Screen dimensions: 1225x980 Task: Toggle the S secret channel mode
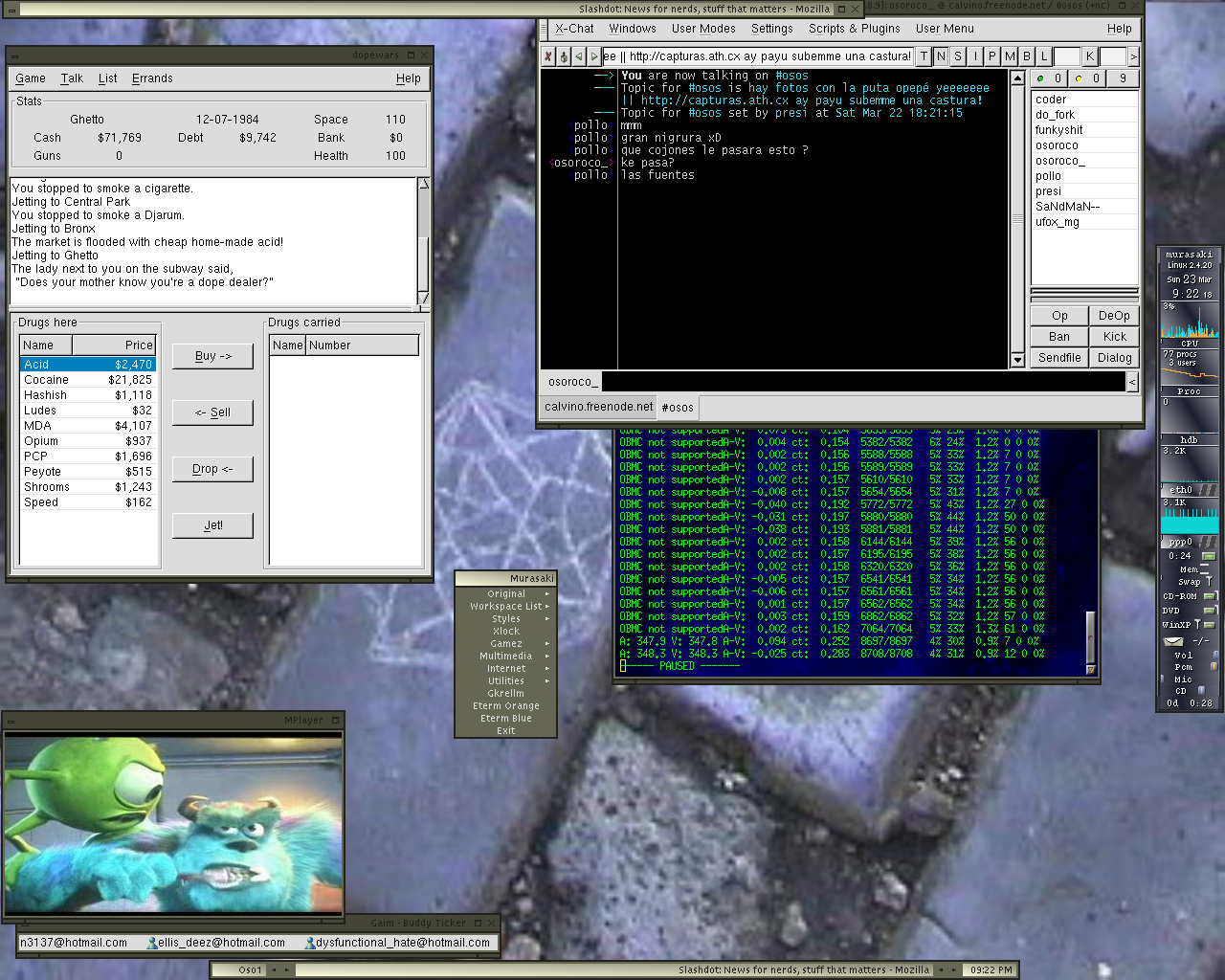(958, 56)
